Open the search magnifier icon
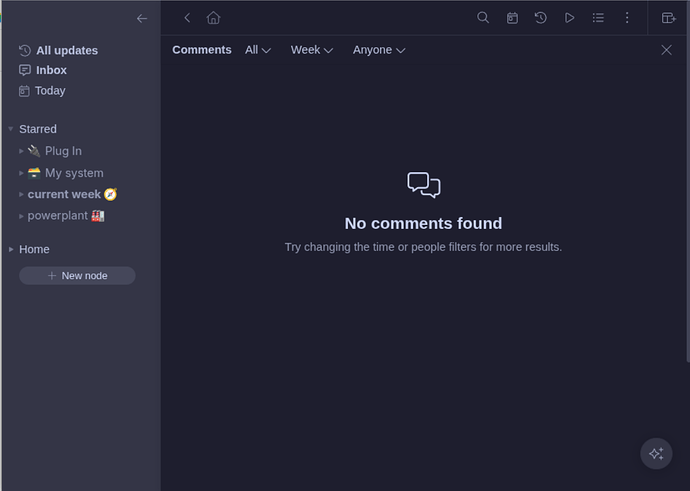The height and width of the screenshot is (491, 690). [x=483, y=18]
